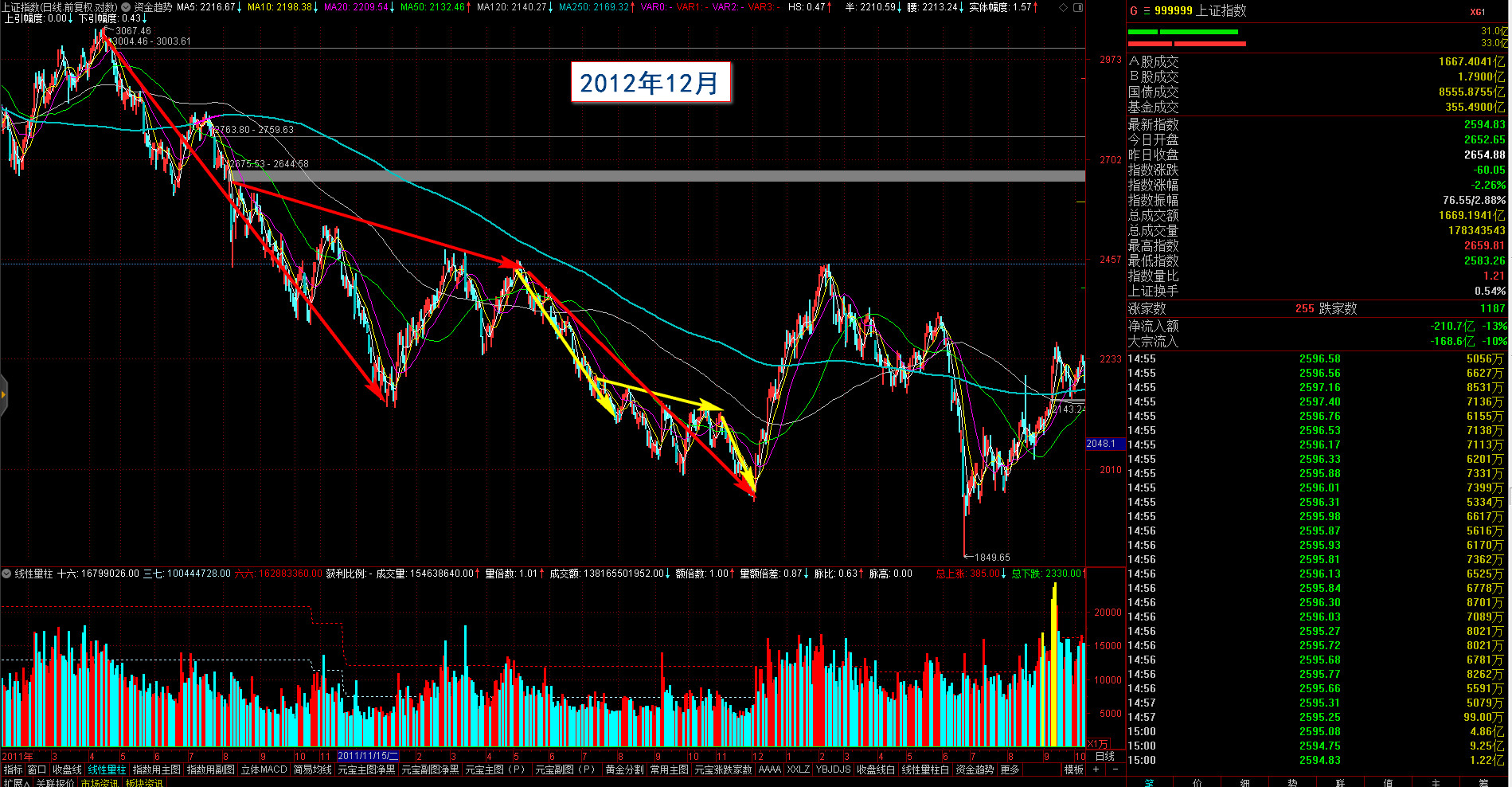The image size is (1512, 787).
Task: Select the XXLZ indicator tab
Action: coord(799,769)
